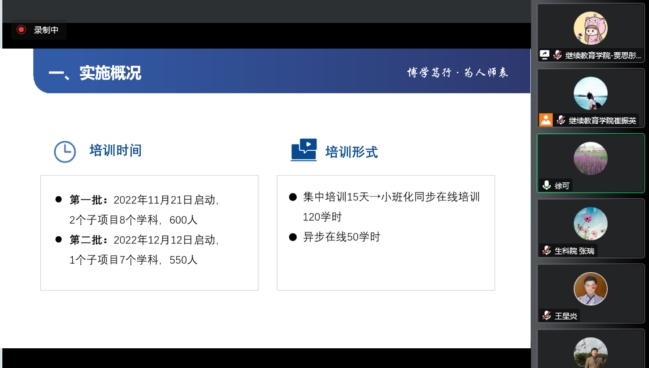Select the partially visible avatar at the bottom of the participant list
Screen dimensions: 649x368
point(591,353)
